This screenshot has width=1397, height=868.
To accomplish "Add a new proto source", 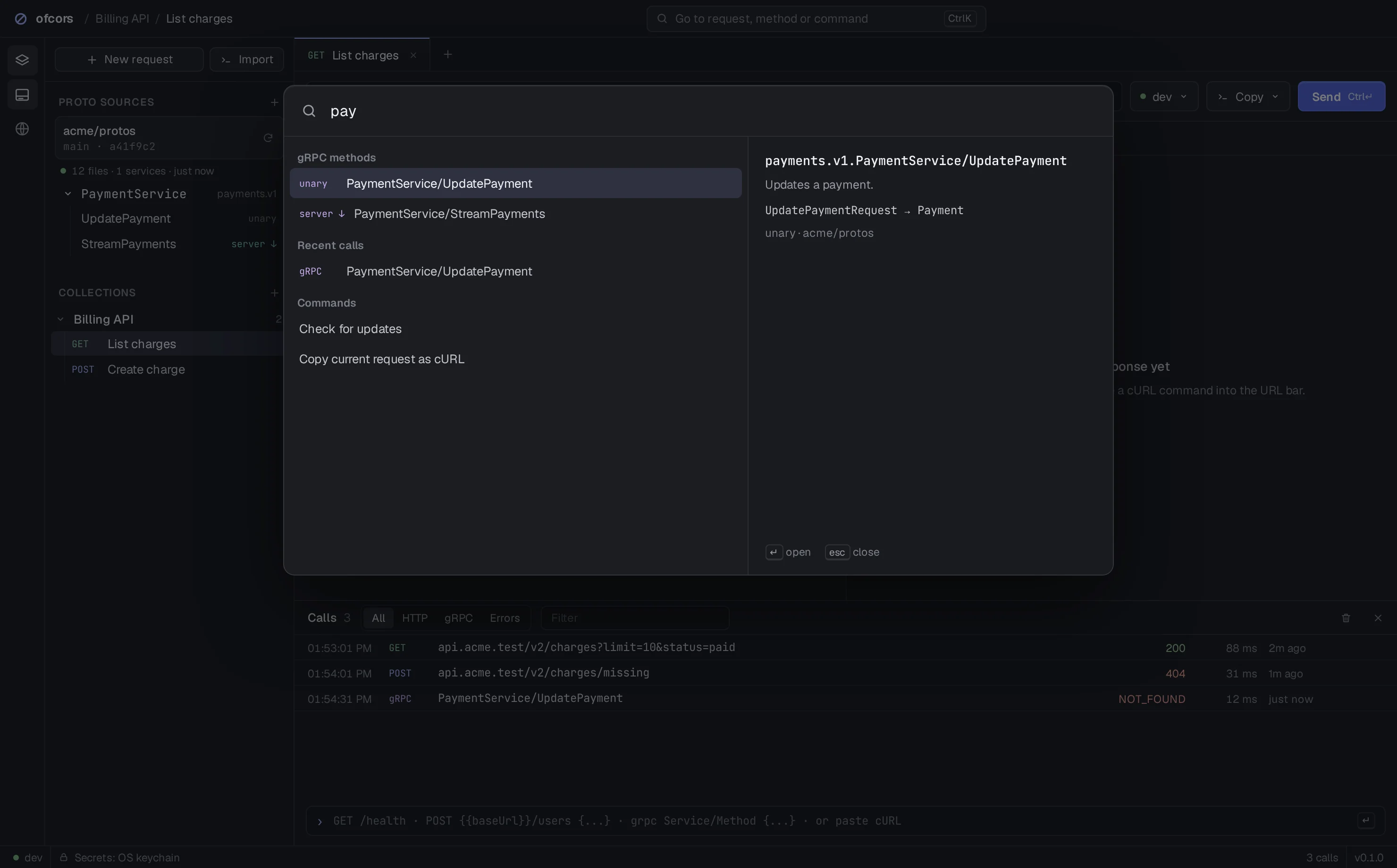I will point(275,102).
